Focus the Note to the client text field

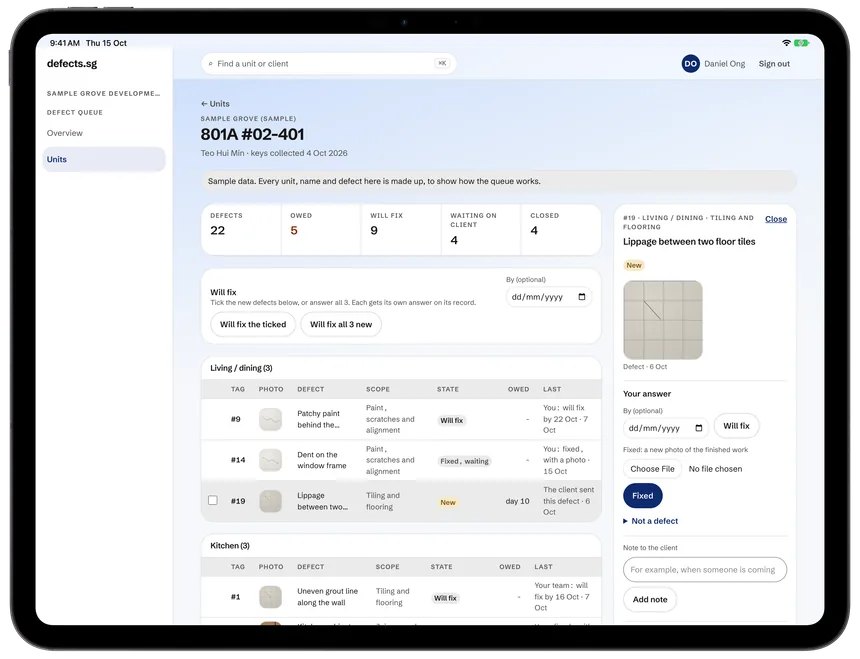[705, 570]
